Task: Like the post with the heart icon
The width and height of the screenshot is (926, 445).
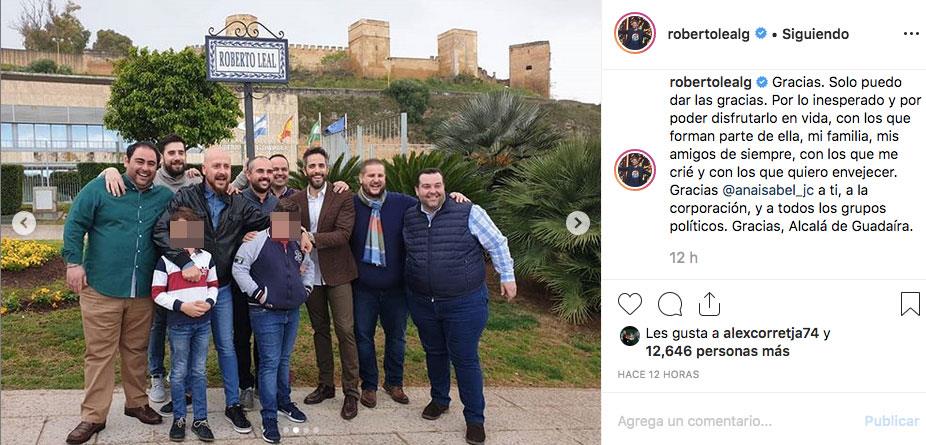Action: coord(630,304)
